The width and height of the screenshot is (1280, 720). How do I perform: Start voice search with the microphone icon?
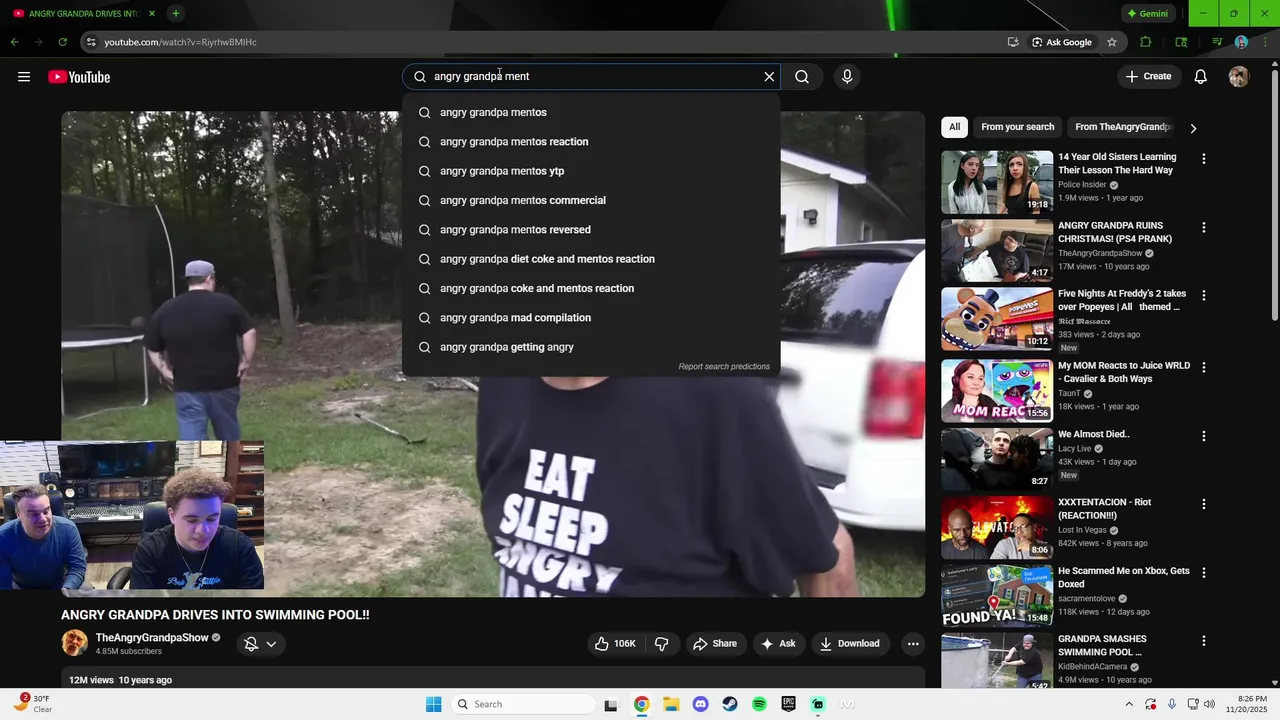coord(847,77)
